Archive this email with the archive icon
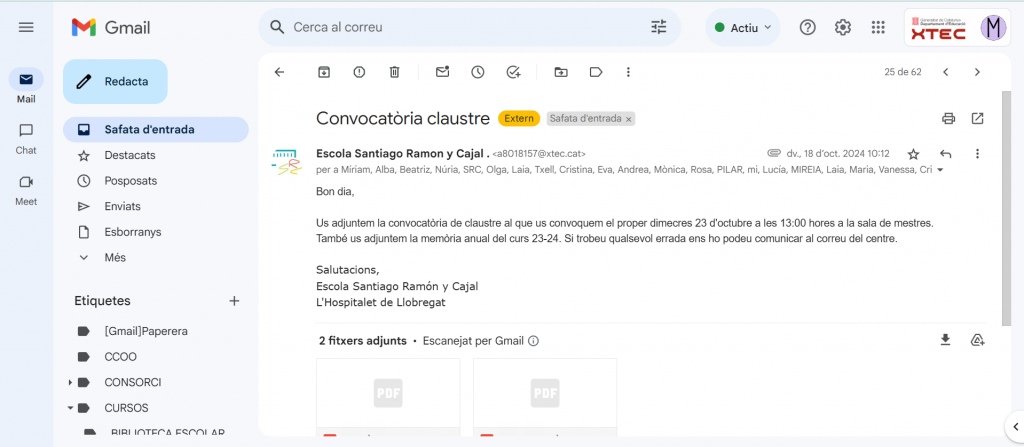The image size is (1024, 447). coord(323,72)
